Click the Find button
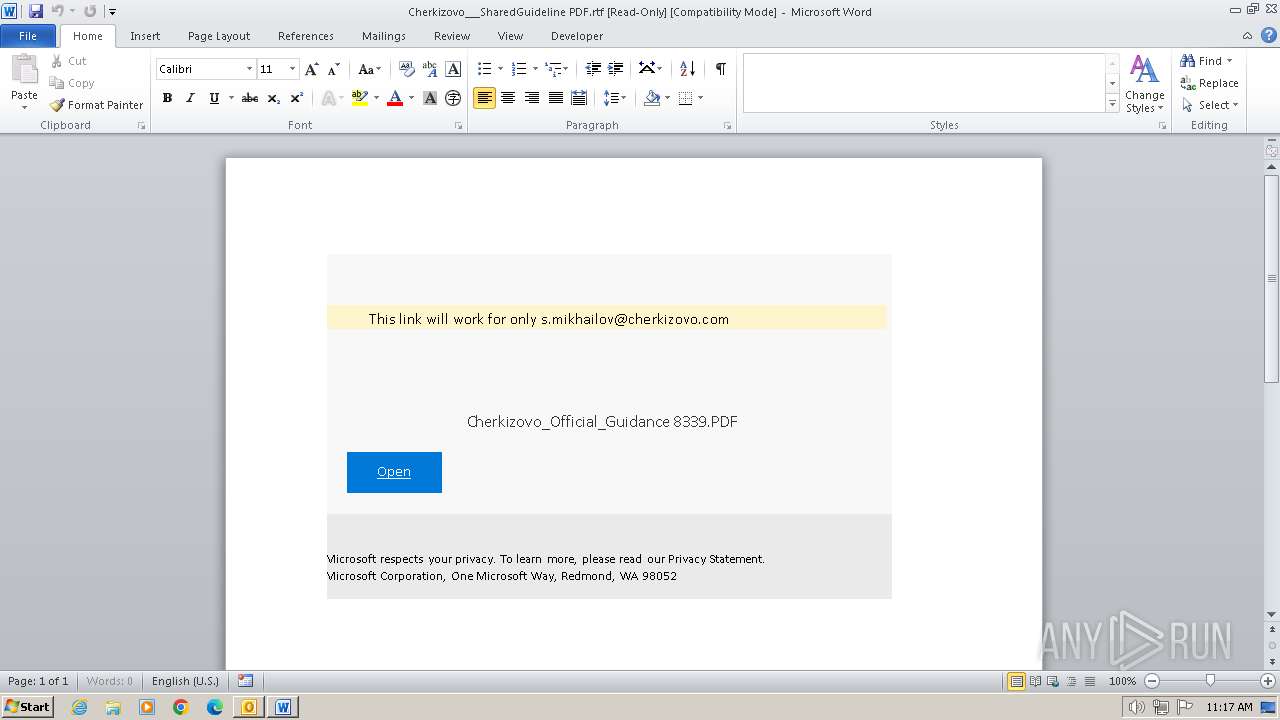The width and height of the screenshot is (1280, 720). (1206, 61)
